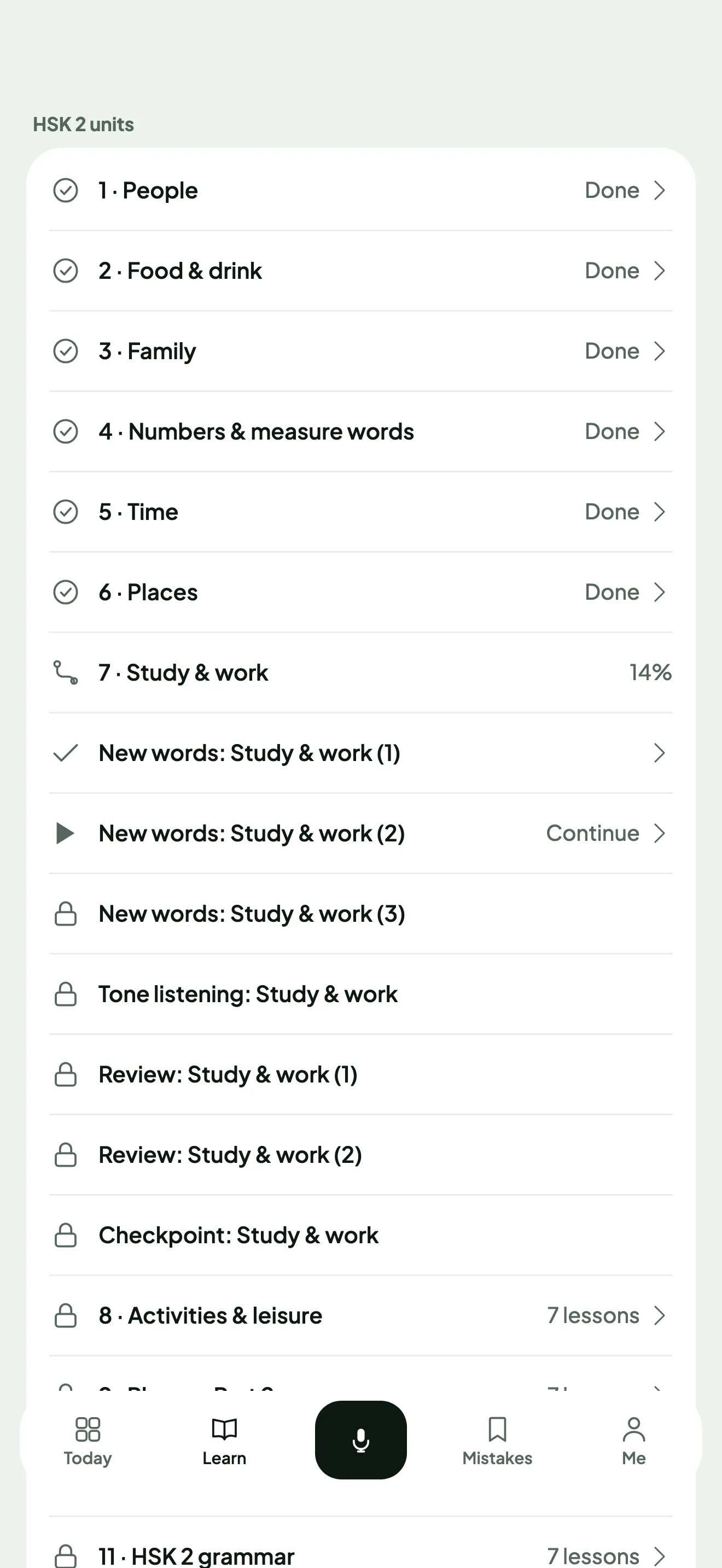The width and height of the screenshot is (722, 1568).
Task: Open the Me profile icon
Action: pyautogui.click(x=634, y=1429)
